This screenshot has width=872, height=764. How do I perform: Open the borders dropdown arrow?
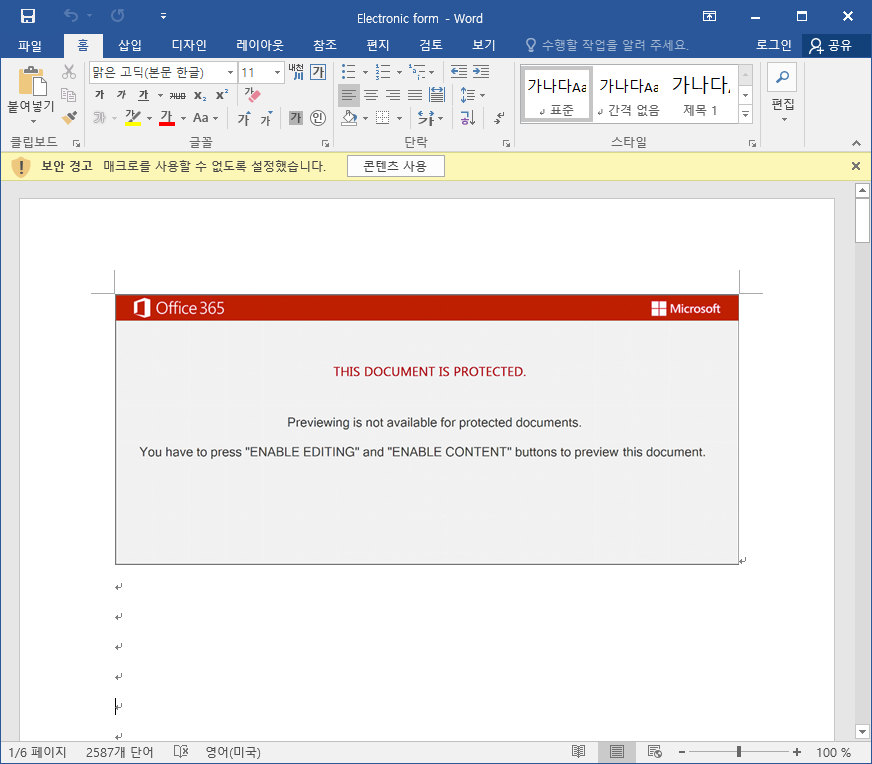tap(399, 118)
